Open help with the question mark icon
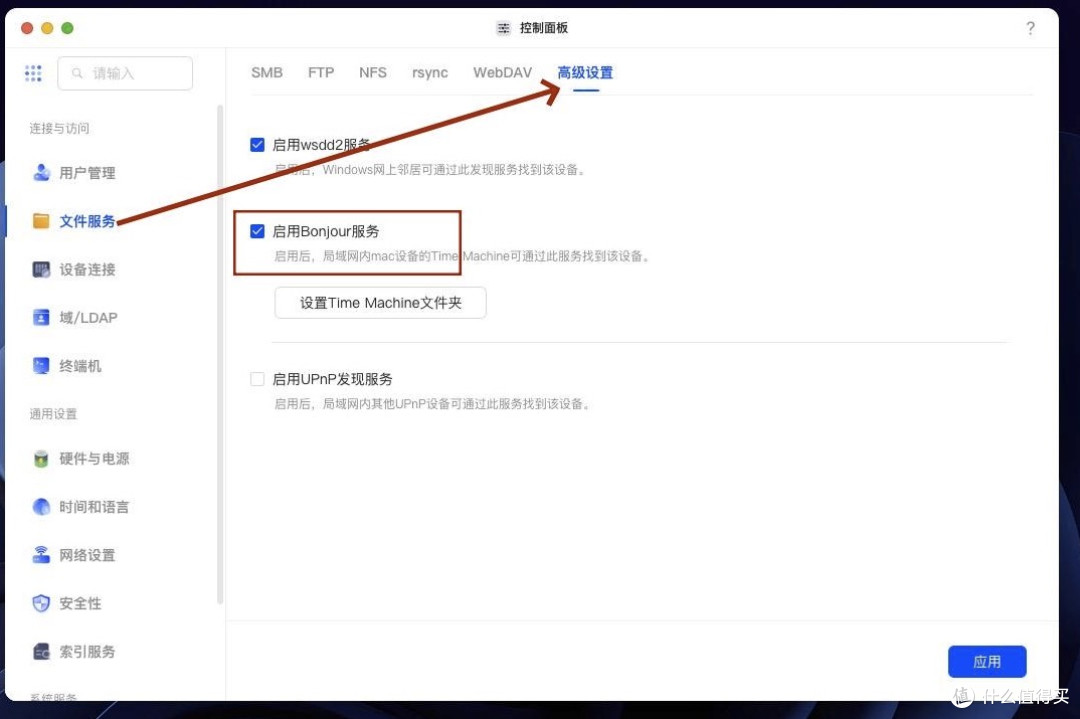The width and height of the screenshot is (1080, 719). pos(1030,28)
